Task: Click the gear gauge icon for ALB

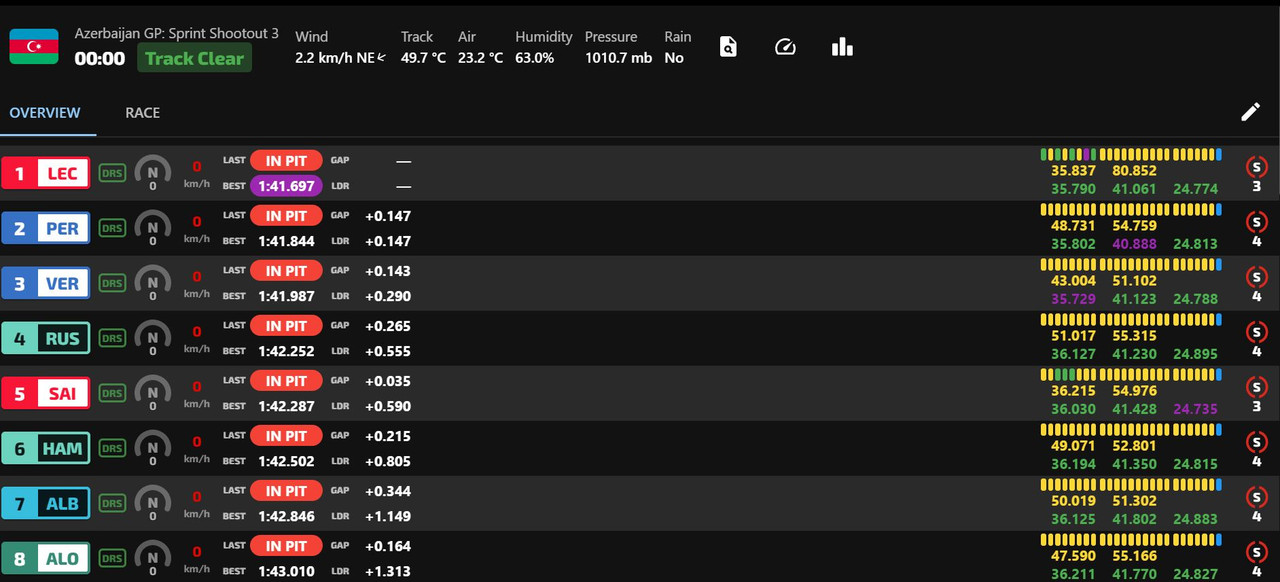Action: [x=152, y=502]
